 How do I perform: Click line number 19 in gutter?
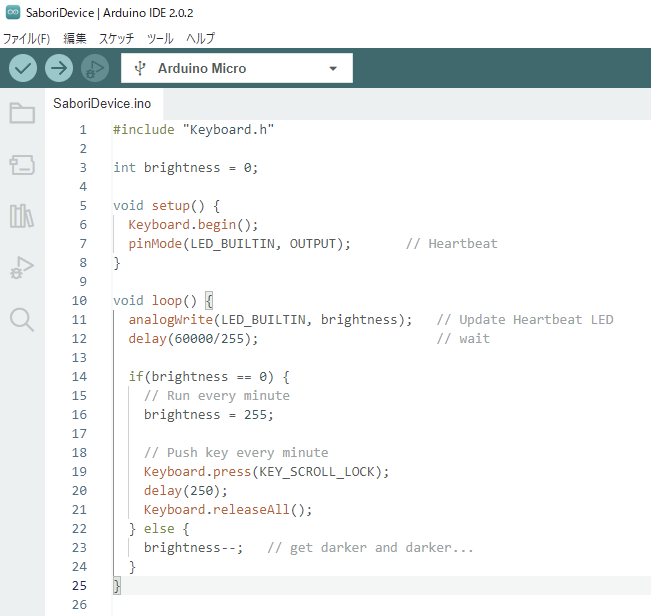click(79, 472)
